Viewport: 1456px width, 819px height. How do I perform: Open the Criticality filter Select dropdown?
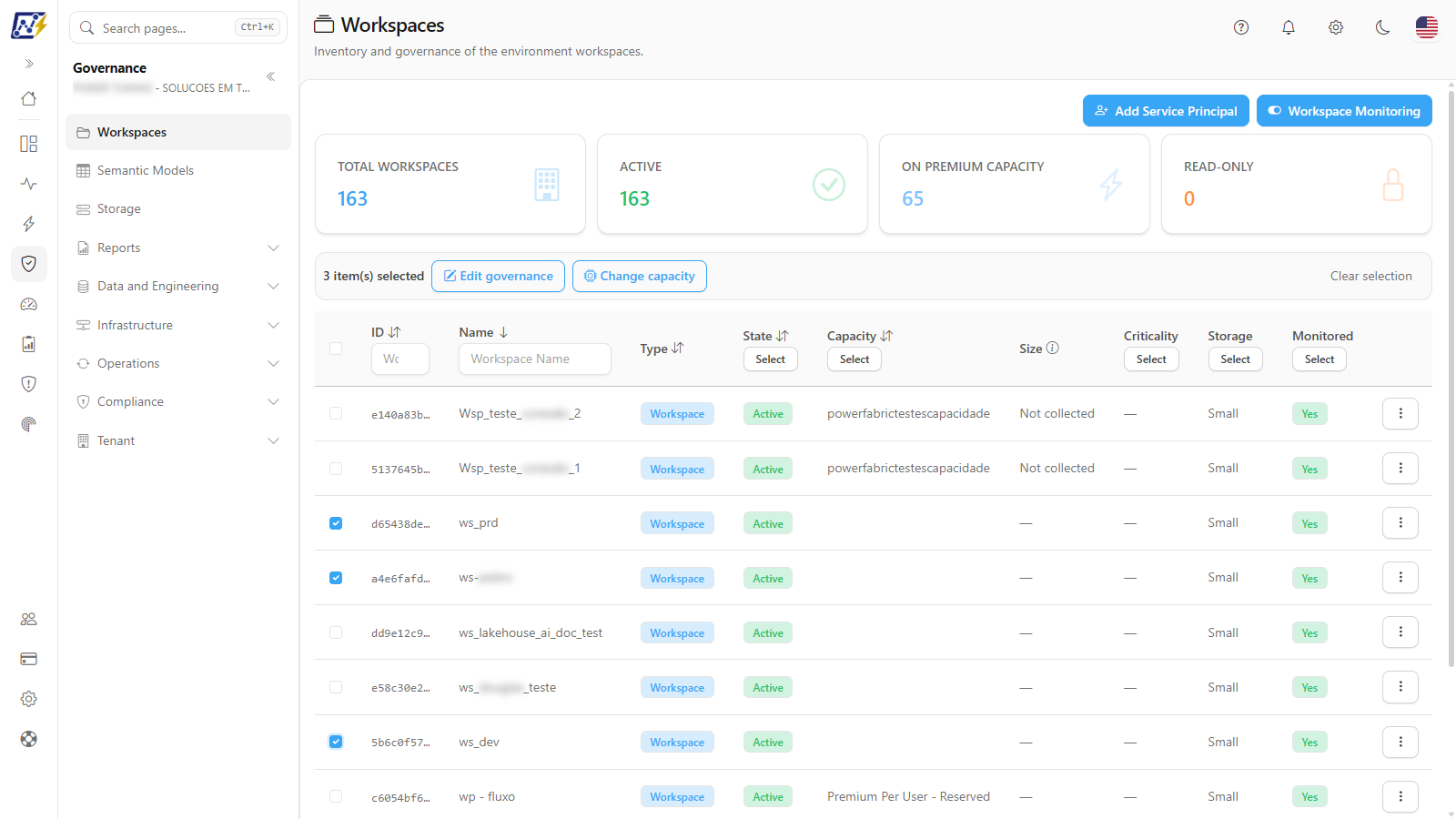[x=1151, y=359]
